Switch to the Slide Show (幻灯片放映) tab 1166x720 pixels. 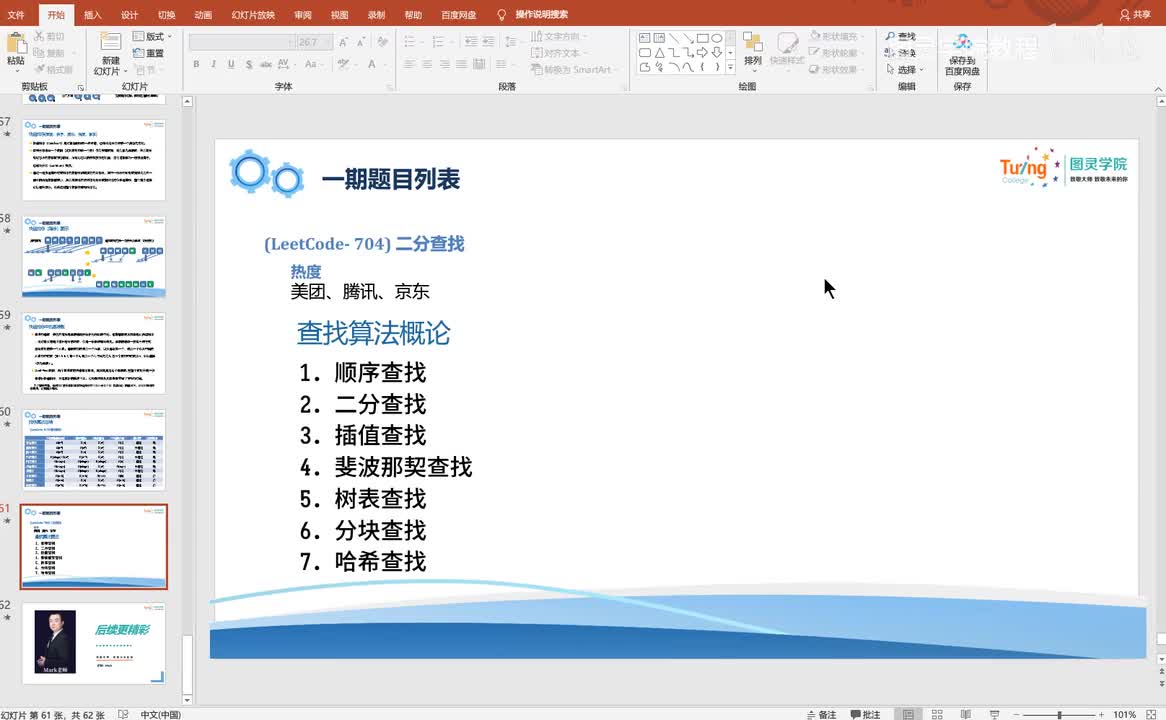coord(253,15)
